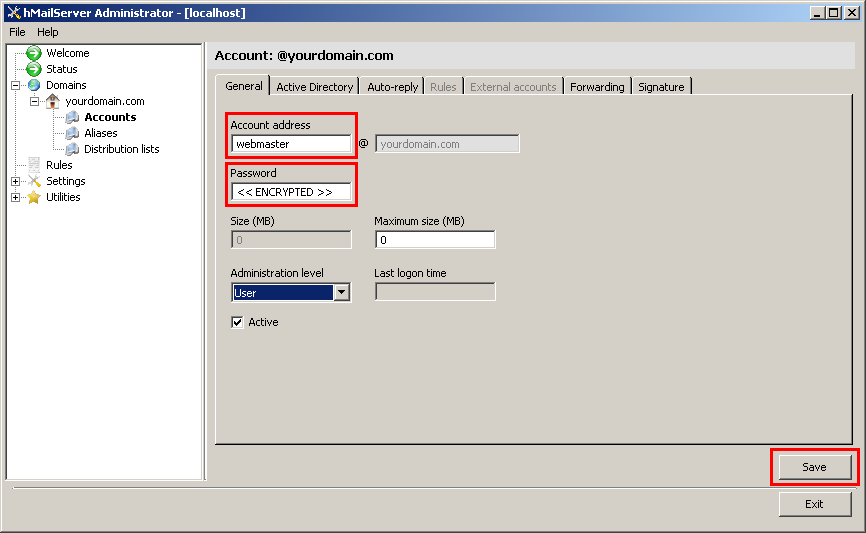This screenshot has height=533, width=866.
Task: Click the Domains globe icon
Action: click(34, 85)
